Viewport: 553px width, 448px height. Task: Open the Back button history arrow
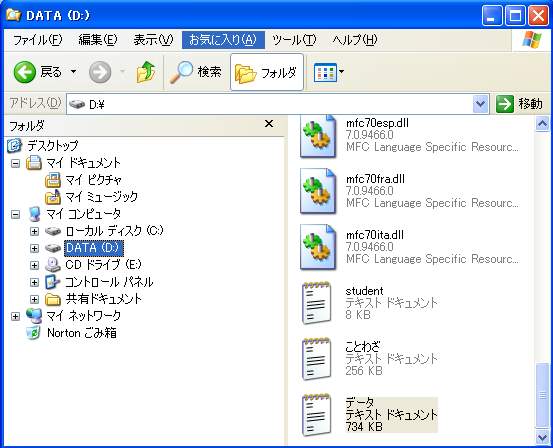pos(73,72)
